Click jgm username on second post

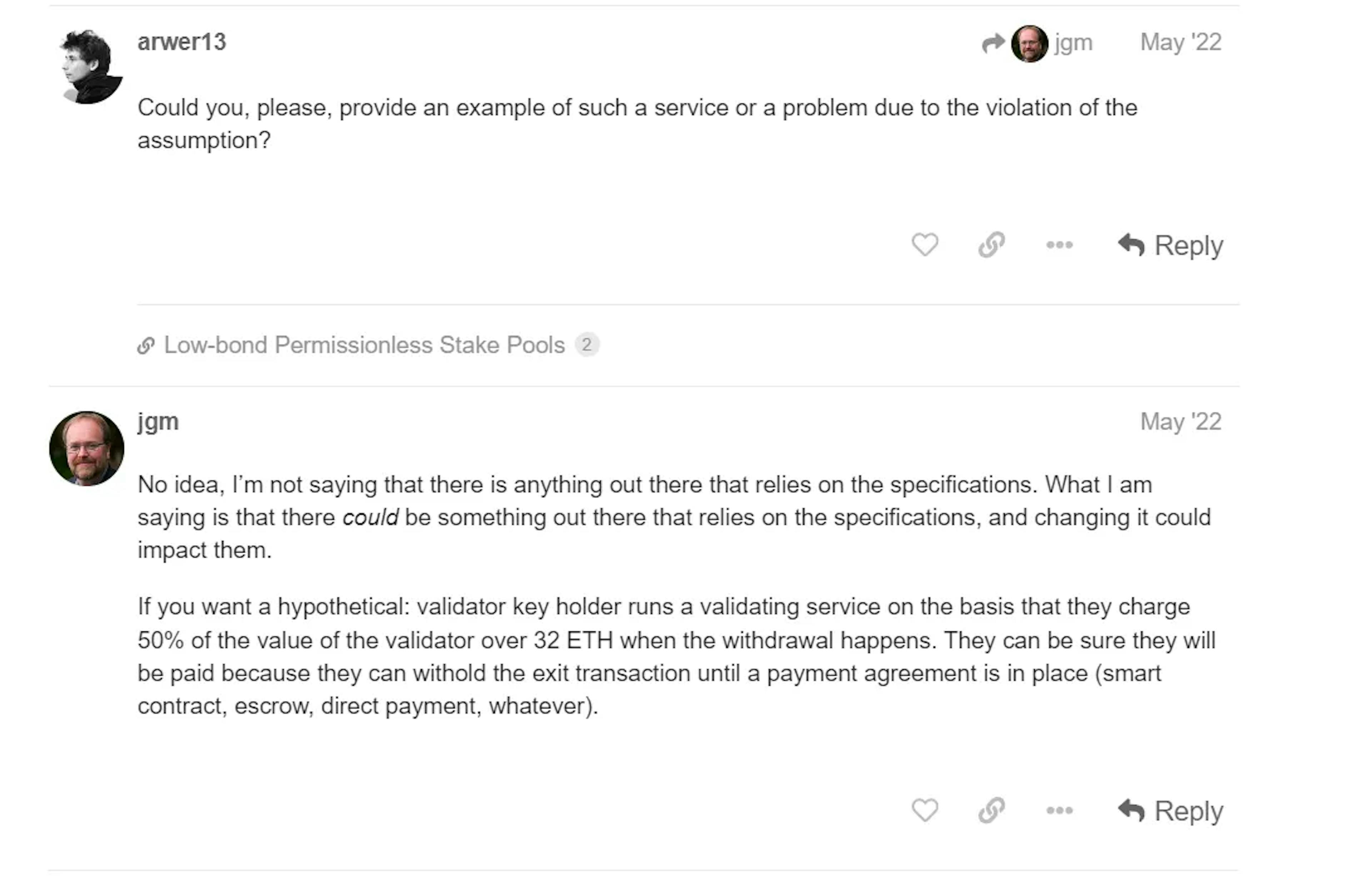tap(158, 421)
